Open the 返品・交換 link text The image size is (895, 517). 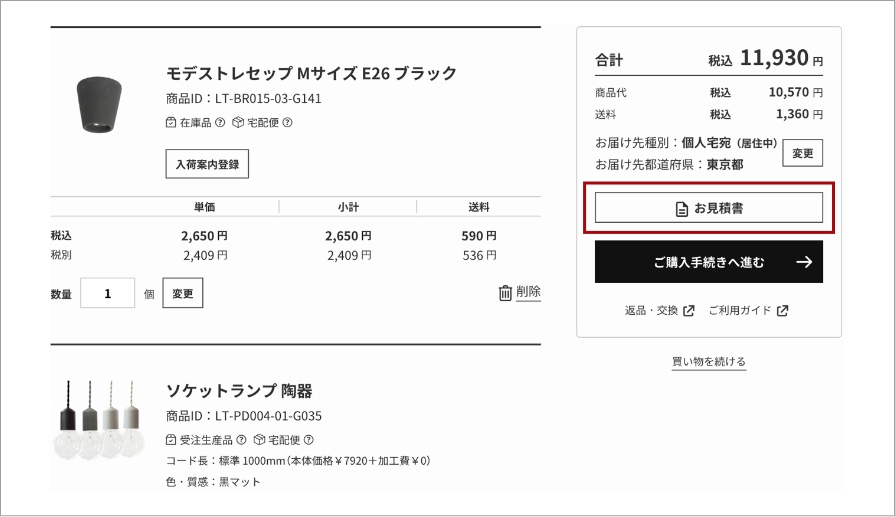tap(651, 311)
